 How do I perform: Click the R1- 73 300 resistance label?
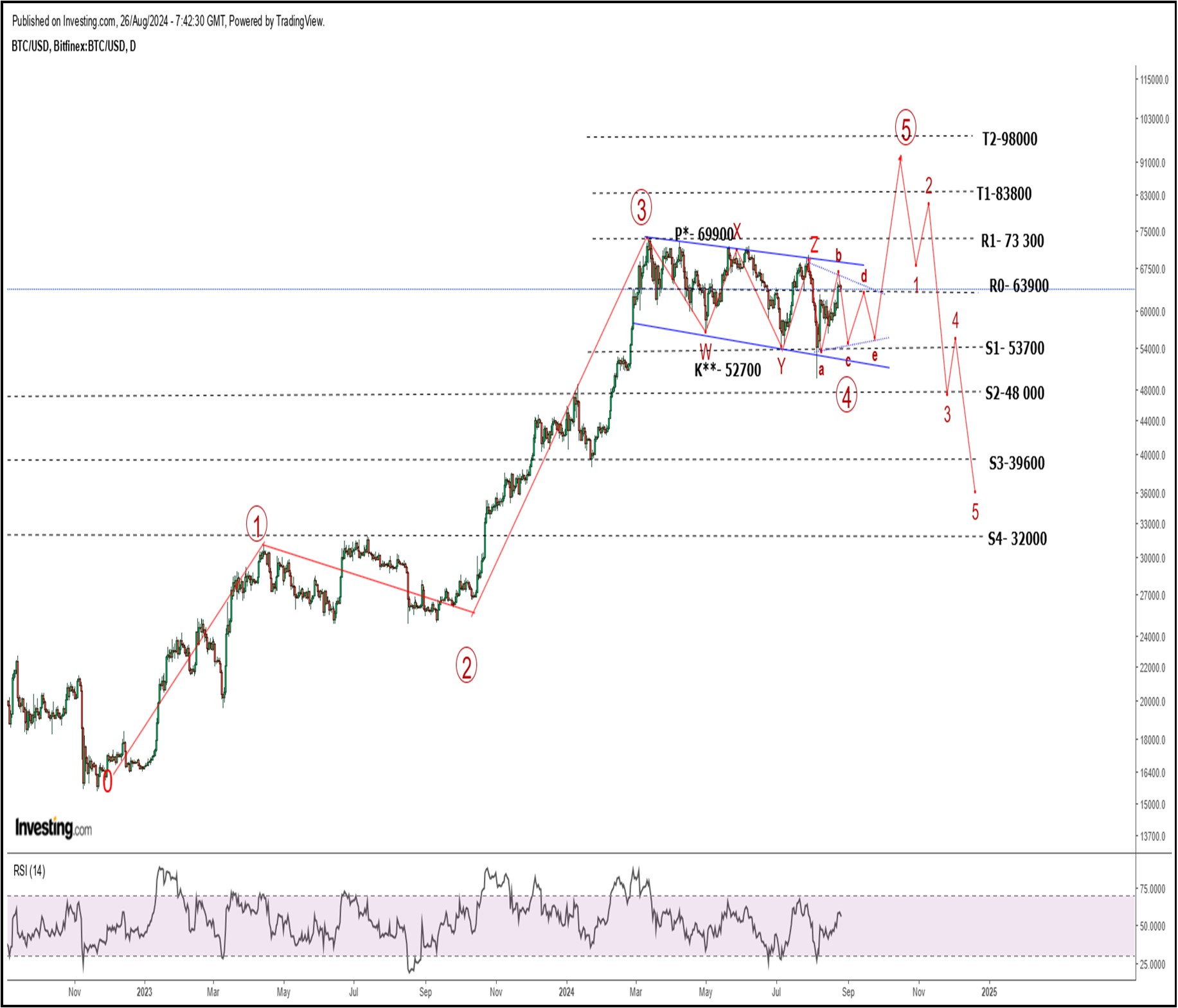pyautogui.click(x=1012, y=242)
